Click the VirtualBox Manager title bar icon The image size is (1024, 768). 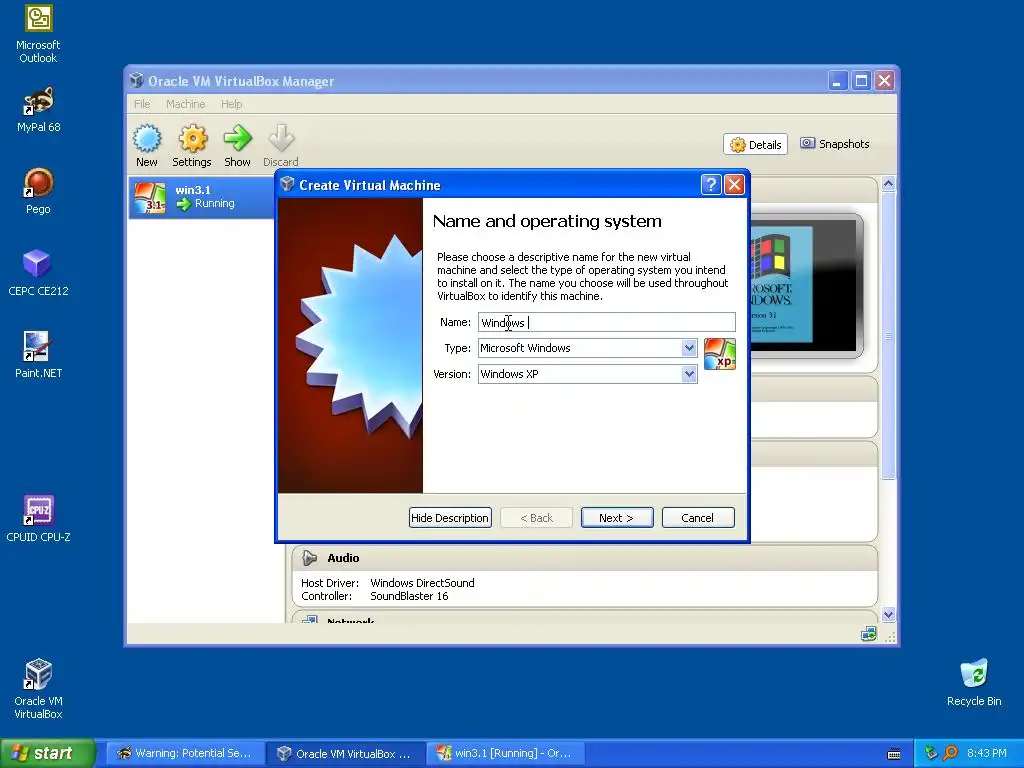[136, 80]
